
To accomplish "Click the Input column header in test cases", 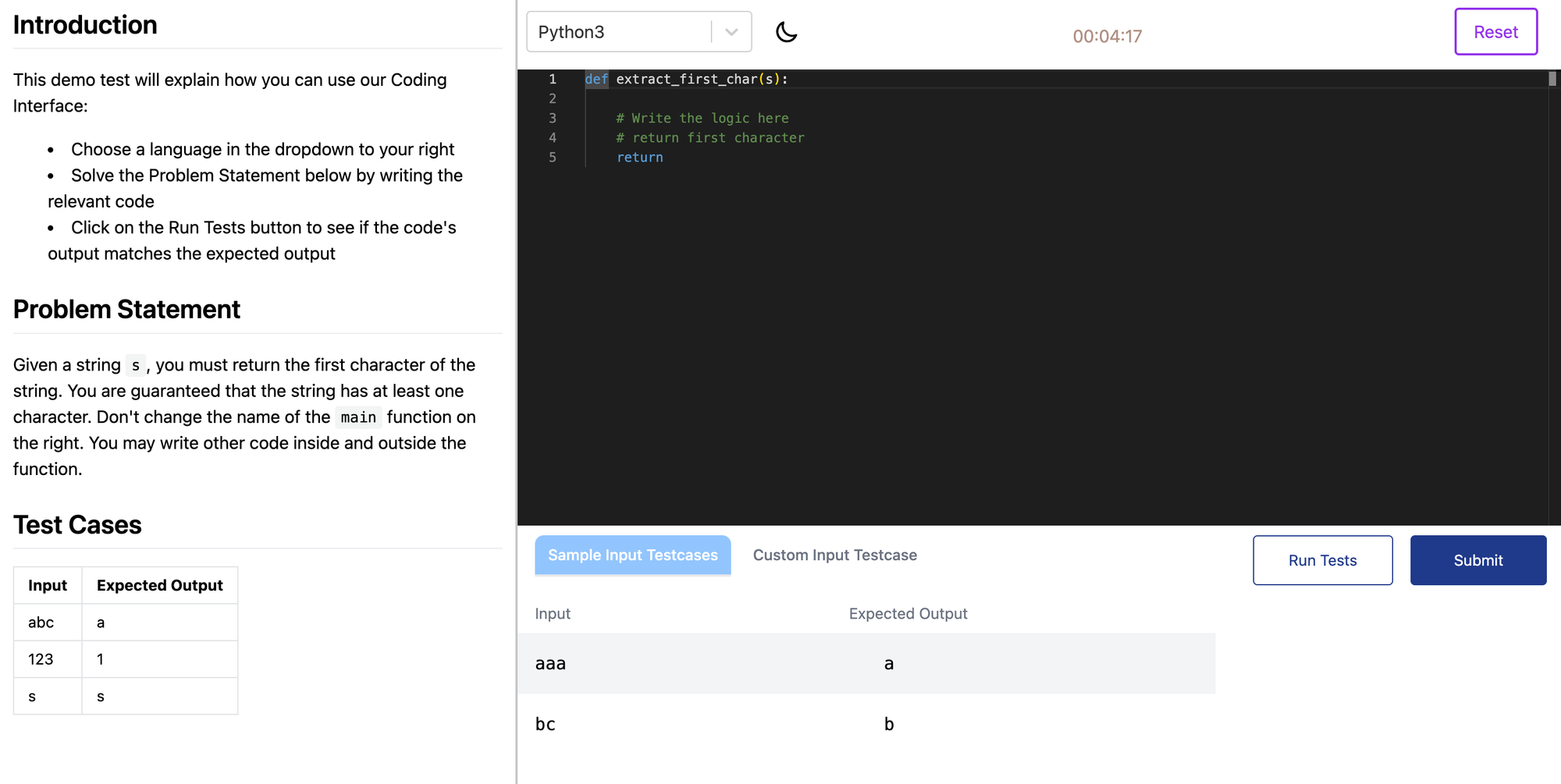I will (48, 584).
